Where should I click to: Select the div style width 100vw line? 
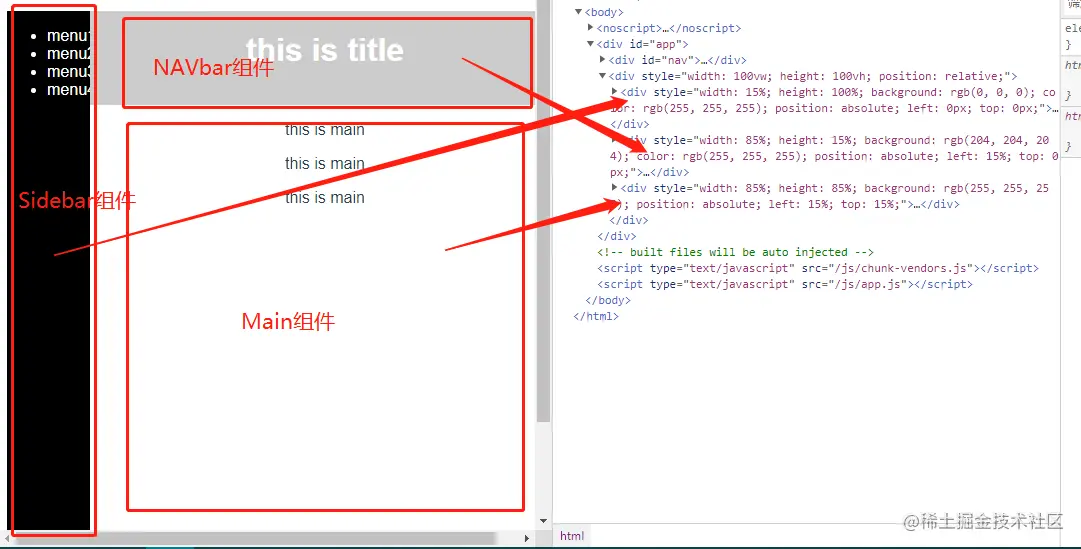coord(813,76)
